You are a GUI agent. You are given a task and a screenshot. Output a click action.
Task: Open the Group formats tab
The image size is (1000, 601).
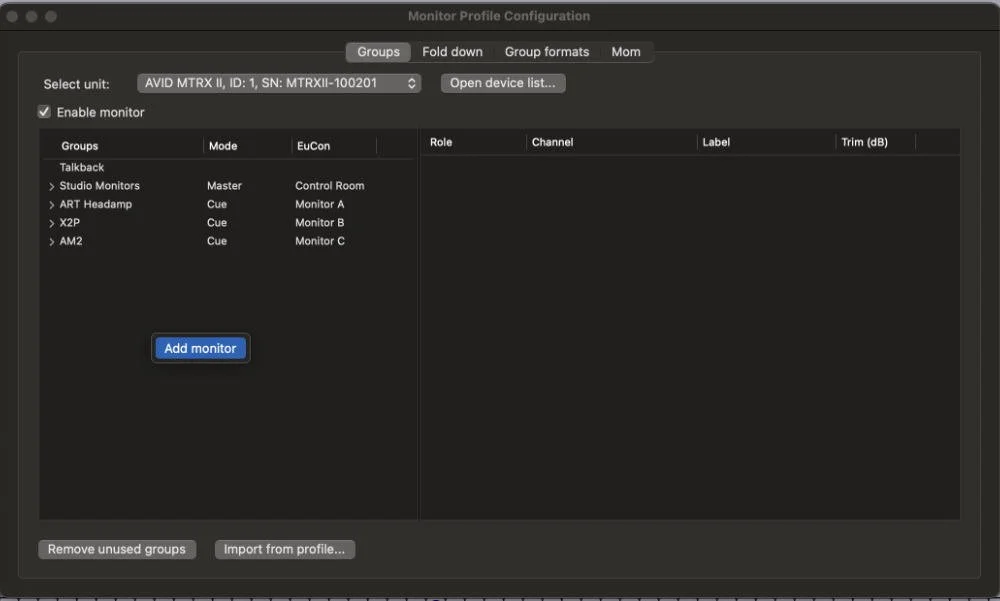point(546,51)
